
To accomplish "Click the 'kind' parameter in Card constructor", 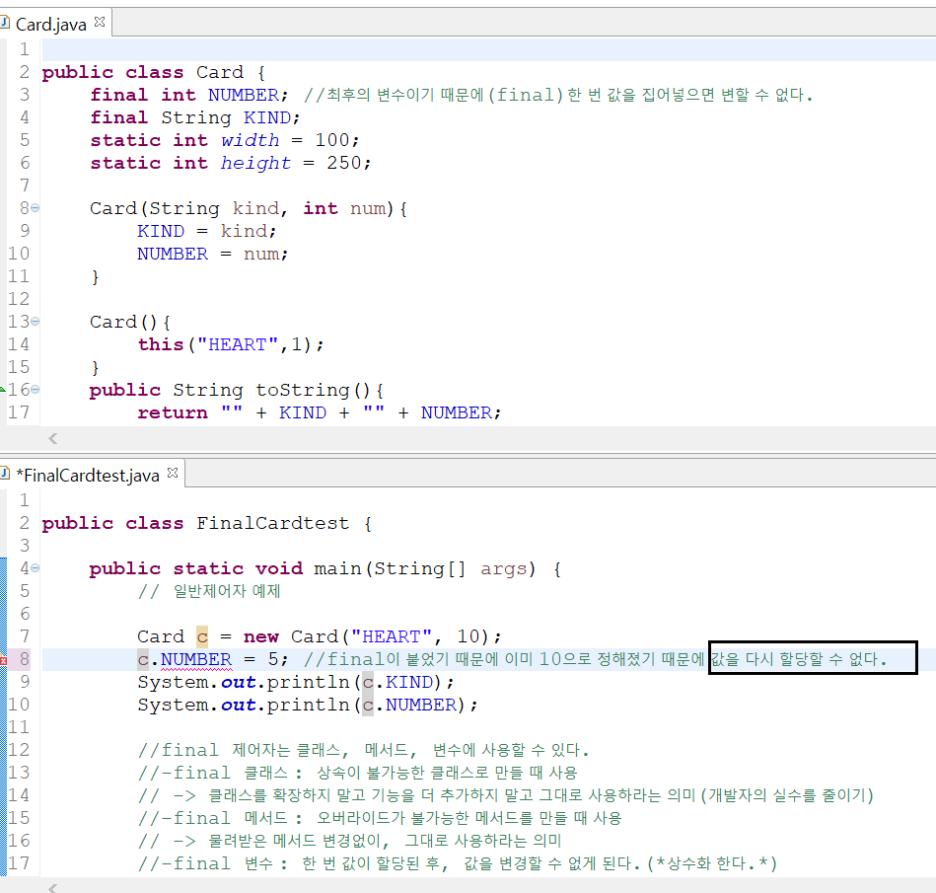I will (x=255, y=208).
